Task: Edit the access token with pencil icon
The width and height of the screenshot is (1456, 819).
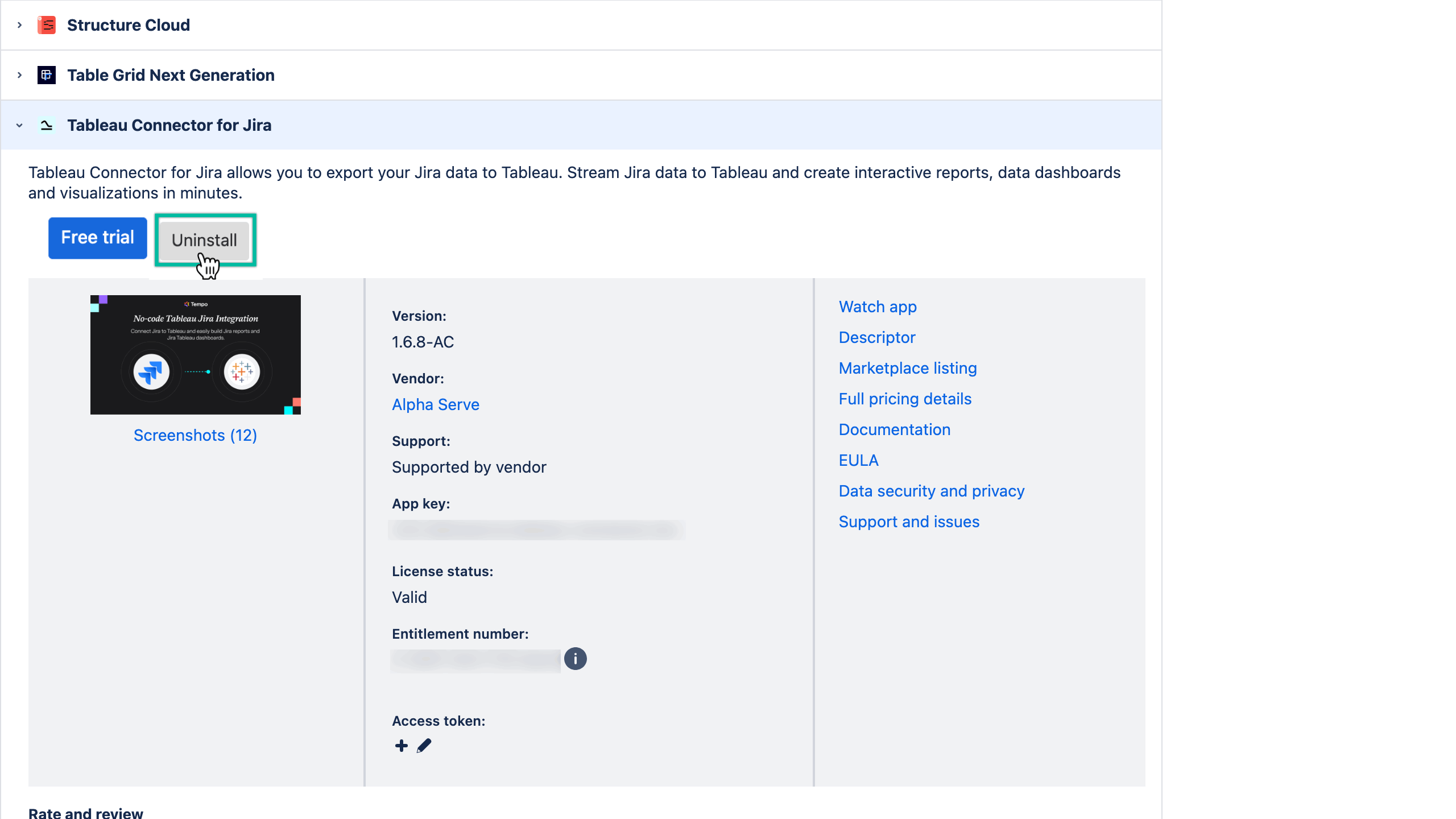Action: [424, 746]
